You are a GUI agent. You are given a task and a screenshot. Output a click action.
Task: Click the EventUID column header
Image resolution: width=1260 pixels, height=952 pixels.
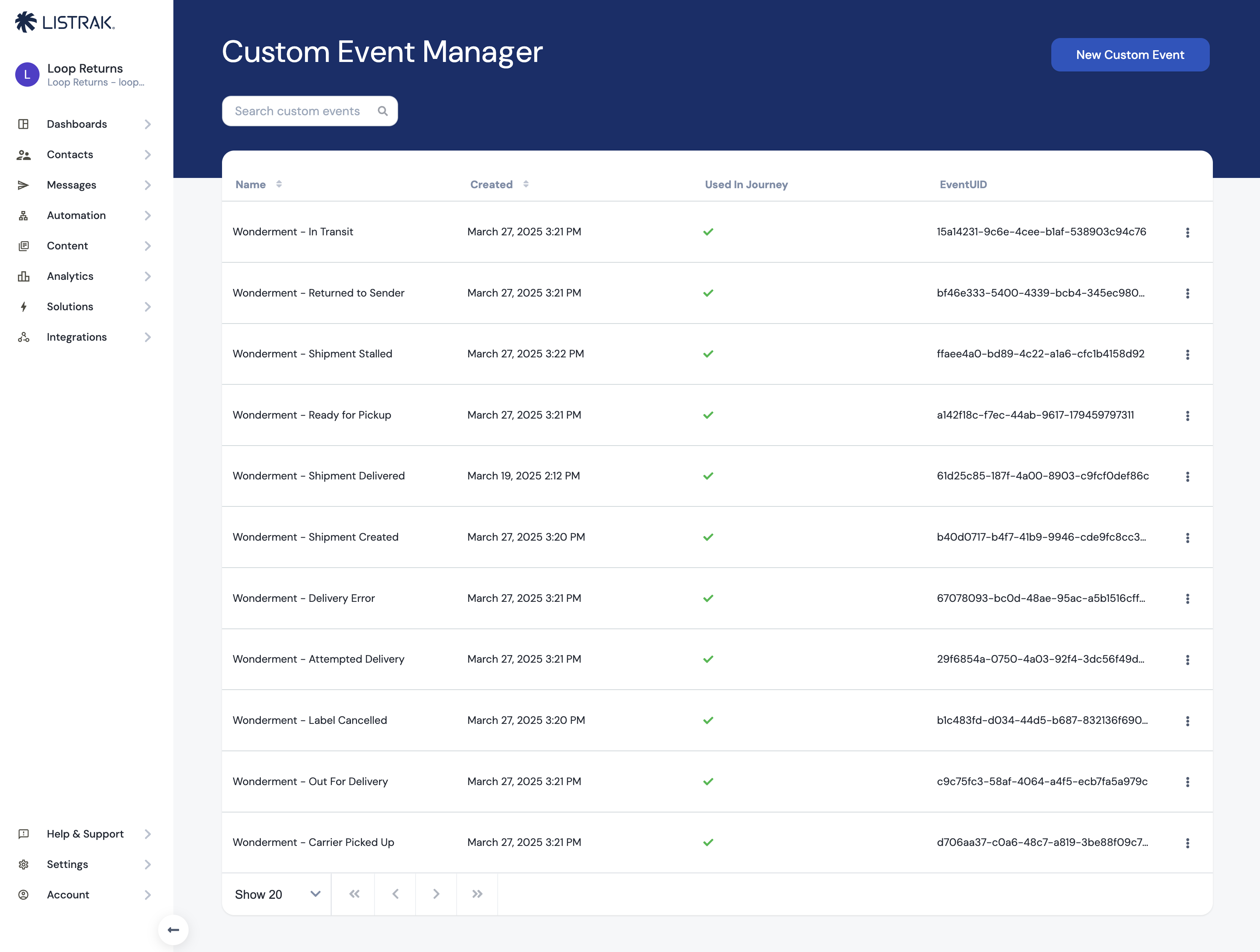(963, 185)
